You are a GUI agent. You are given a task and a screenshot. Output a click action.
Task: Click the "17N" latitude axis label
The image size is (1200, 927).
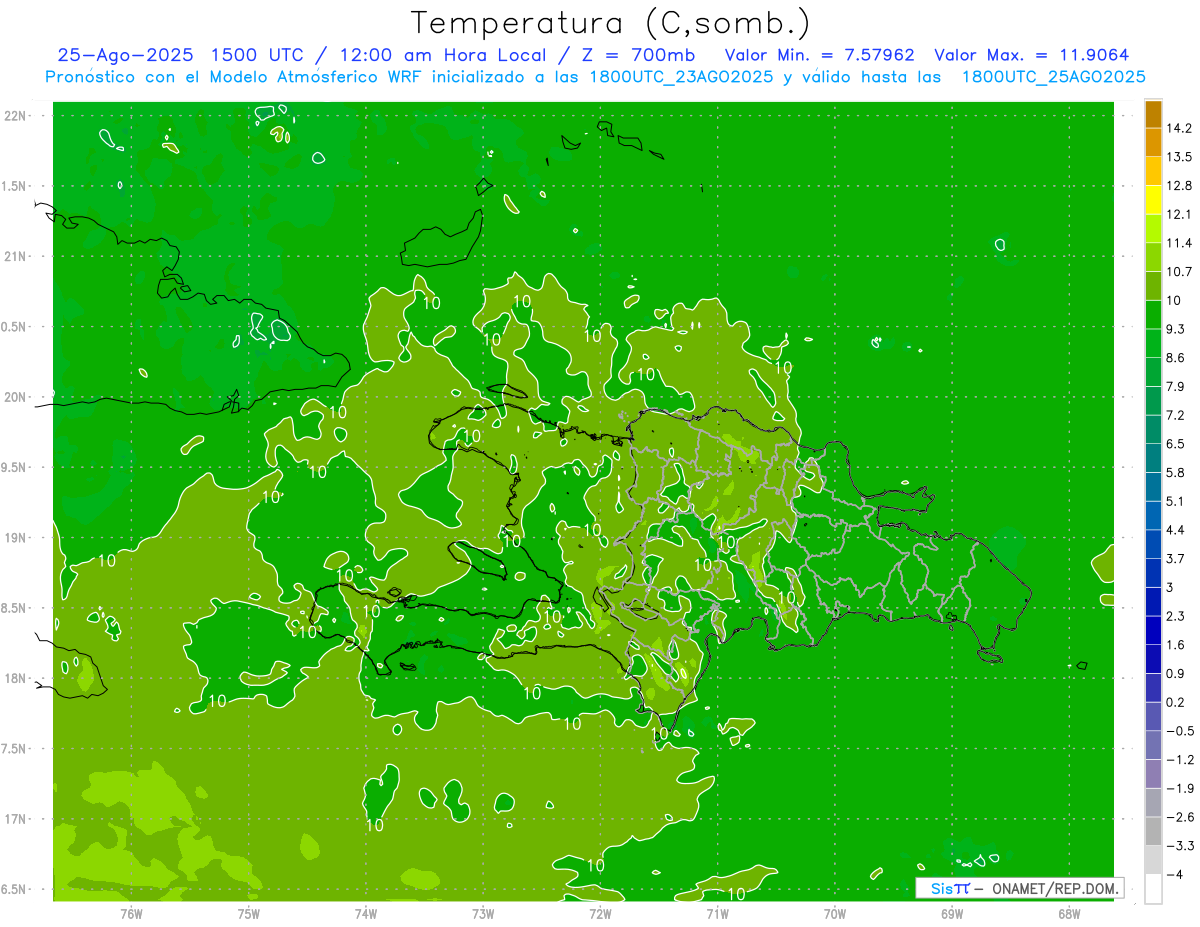coord(15,819)
